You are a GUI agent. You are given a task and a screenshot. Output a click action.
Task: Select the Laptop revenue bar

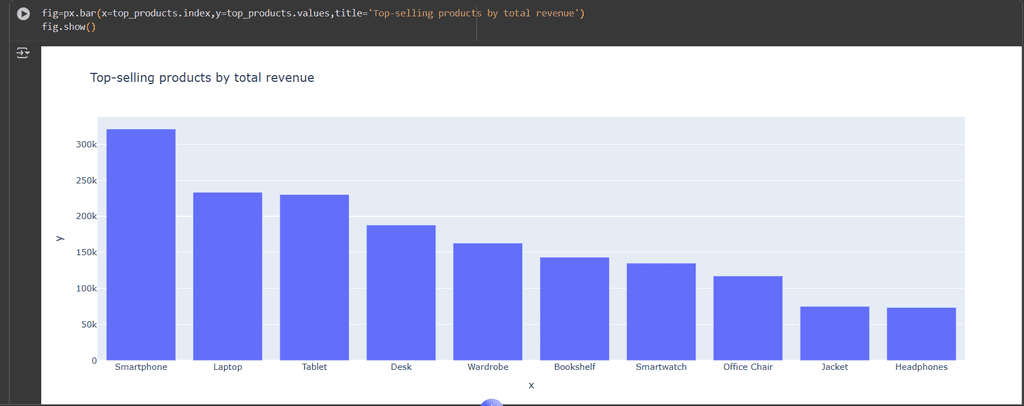click(227, 276)
